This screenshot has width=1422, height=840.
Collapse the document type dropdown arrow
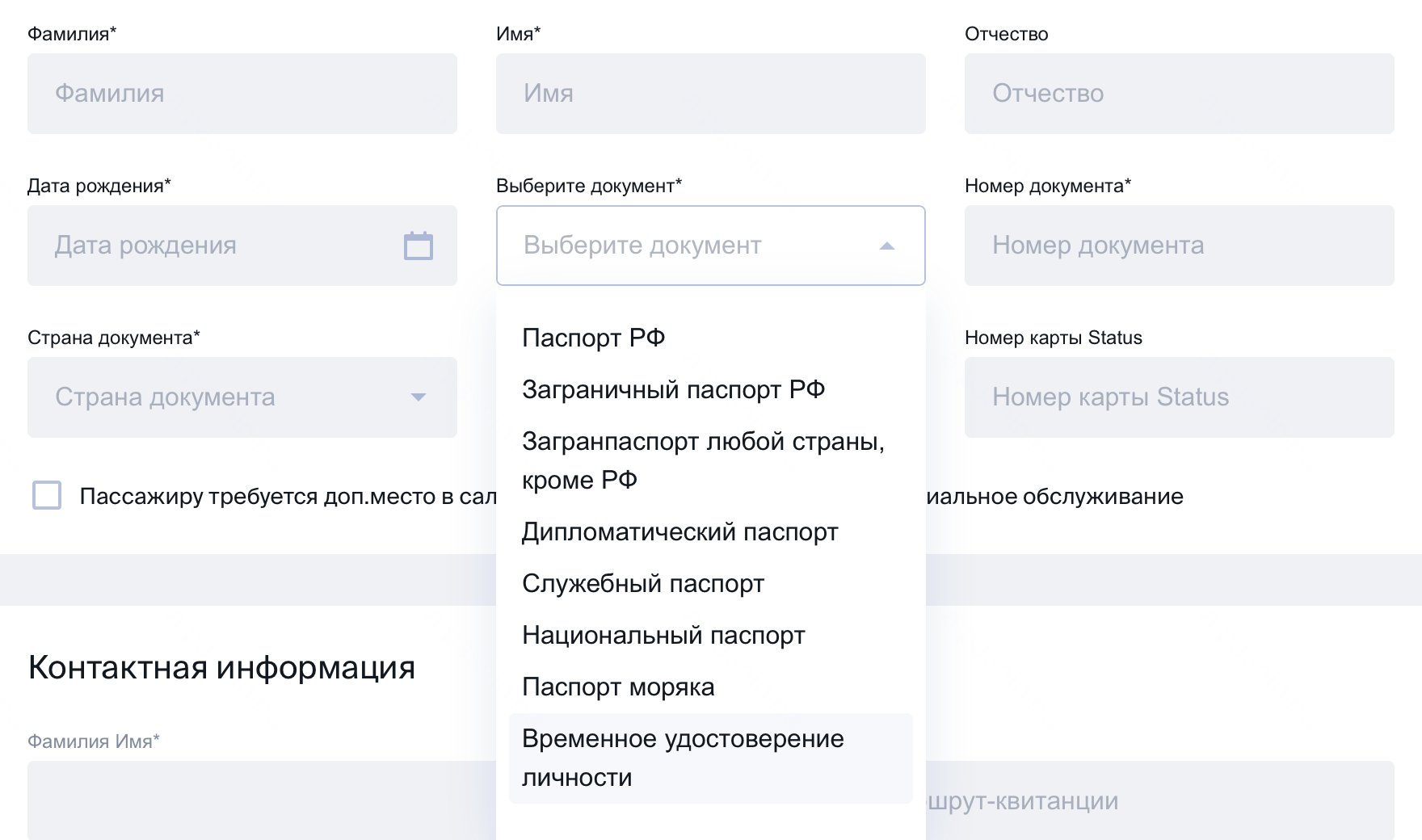(x=886, y=246)
